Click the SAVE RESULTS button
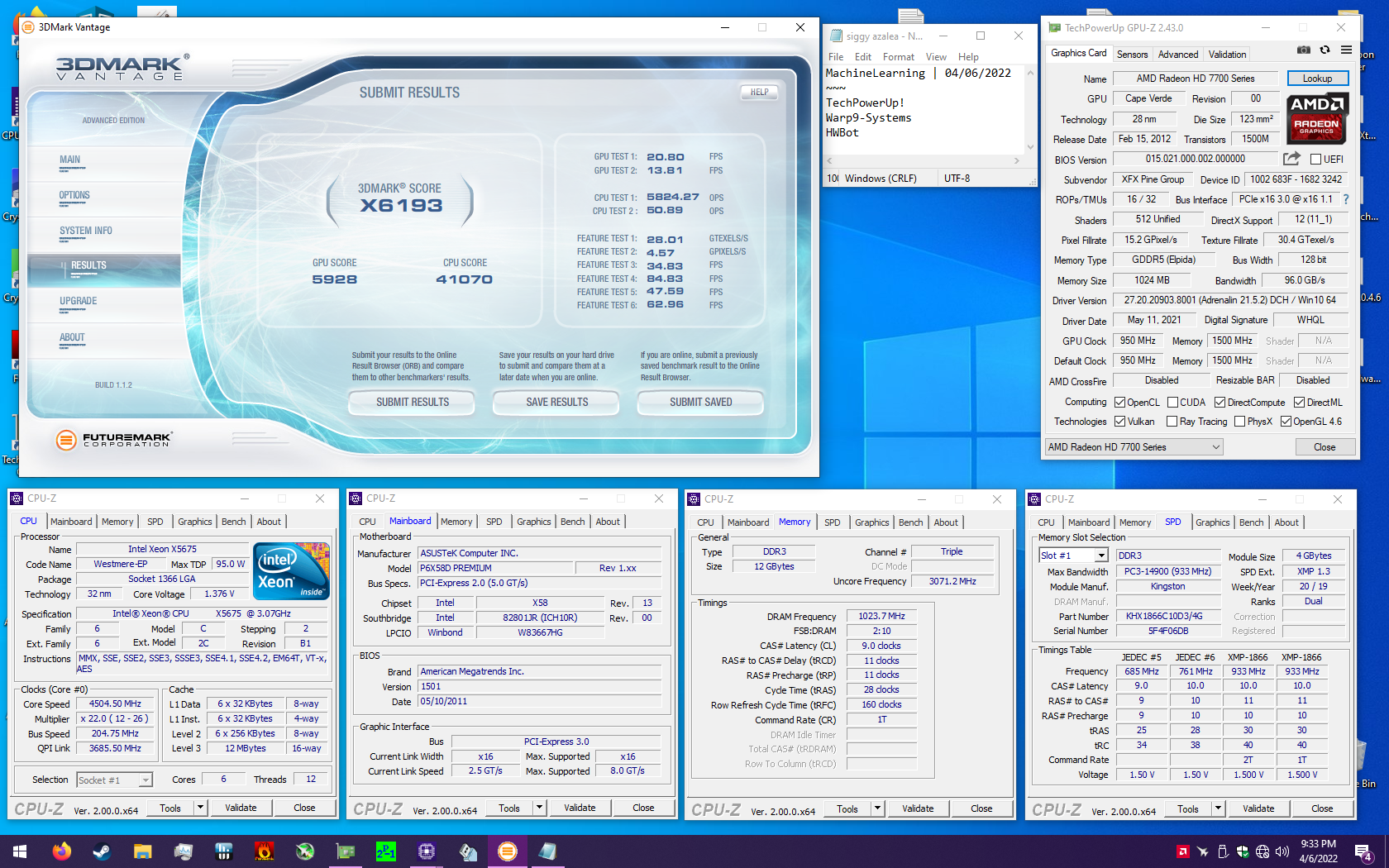Viewport: 1389px width, 868px height. pyautogui.click(x=557, y=403)
